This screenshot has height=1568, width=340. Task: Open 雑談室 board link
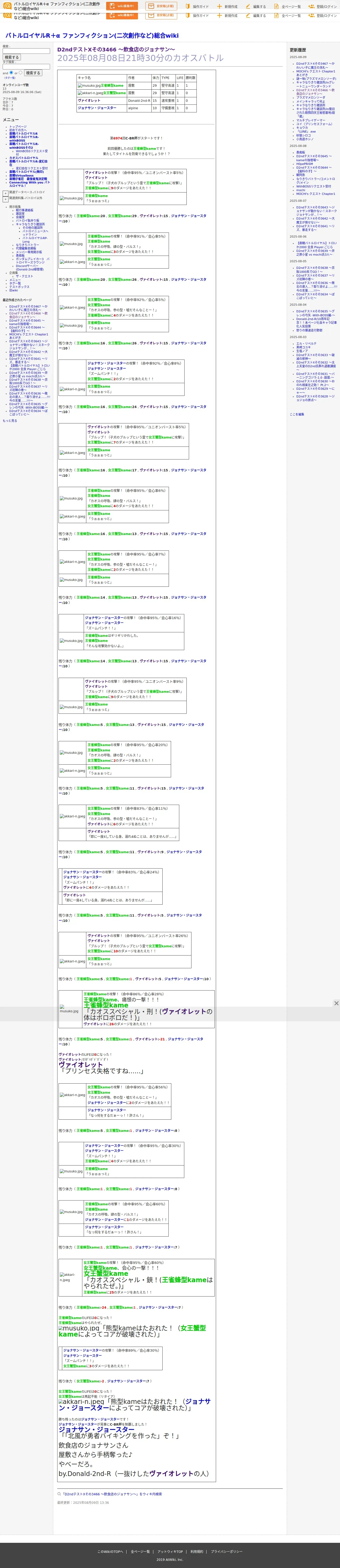20,214
